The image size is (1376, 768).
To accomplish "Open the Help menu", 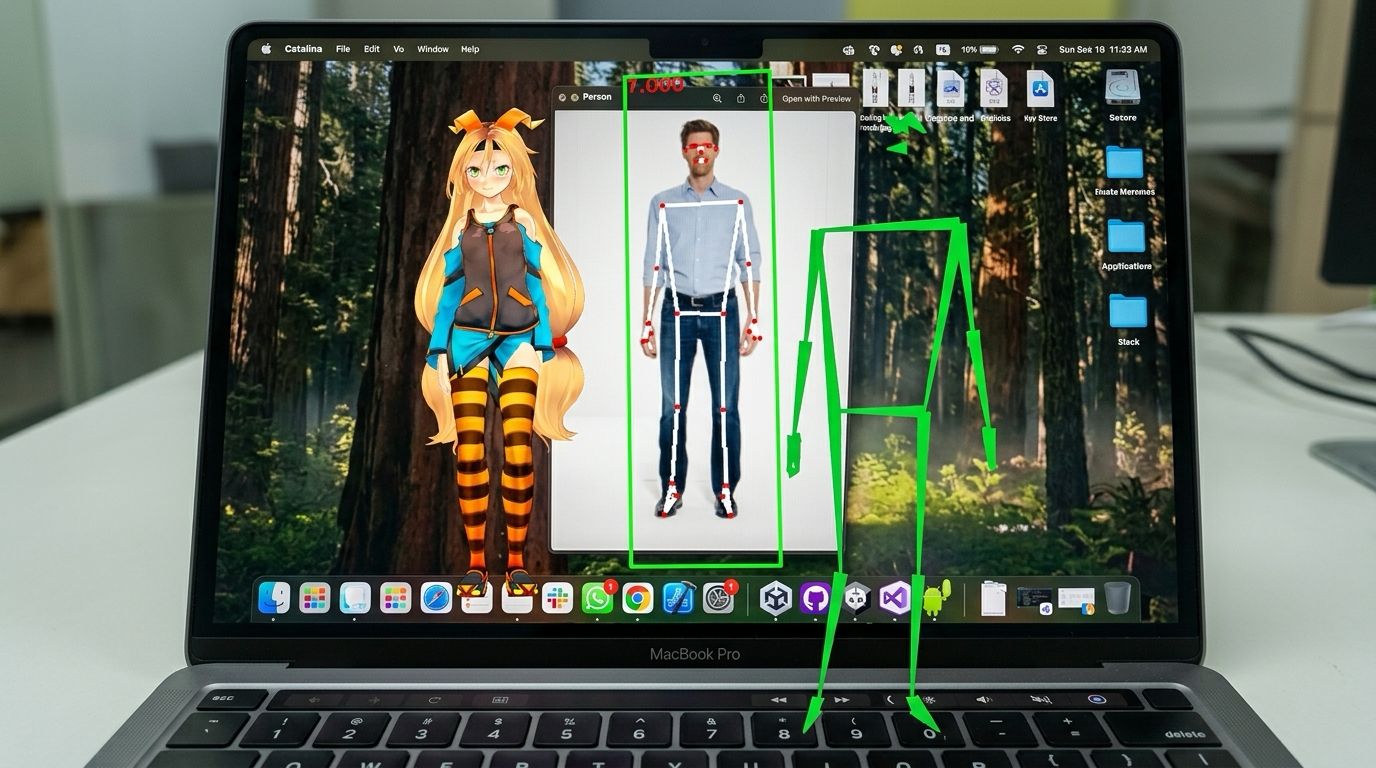I will click(x=470, y=49).
